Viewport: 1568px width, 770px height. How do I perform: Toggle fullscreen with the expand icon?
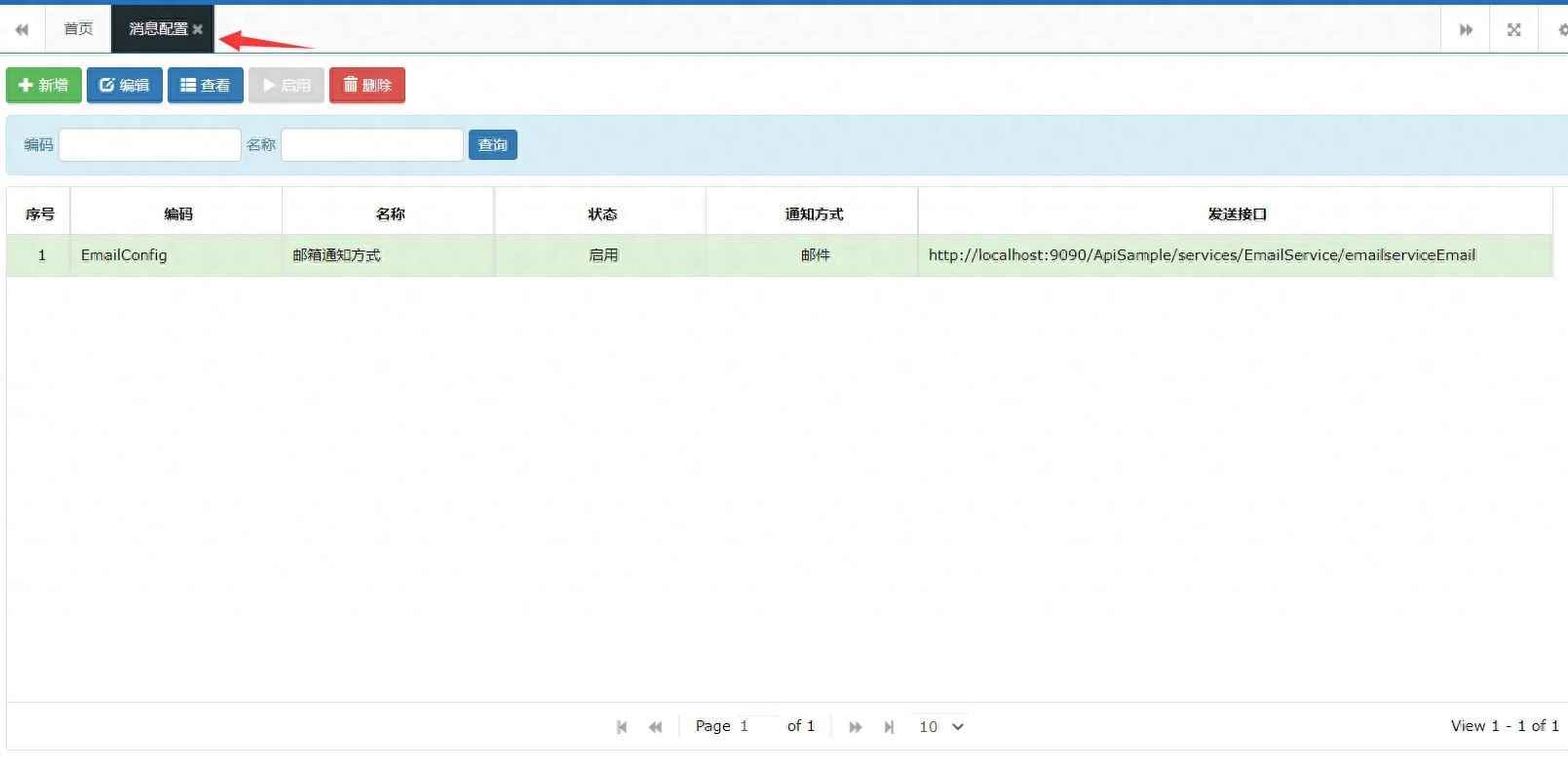coord(1513,29)
